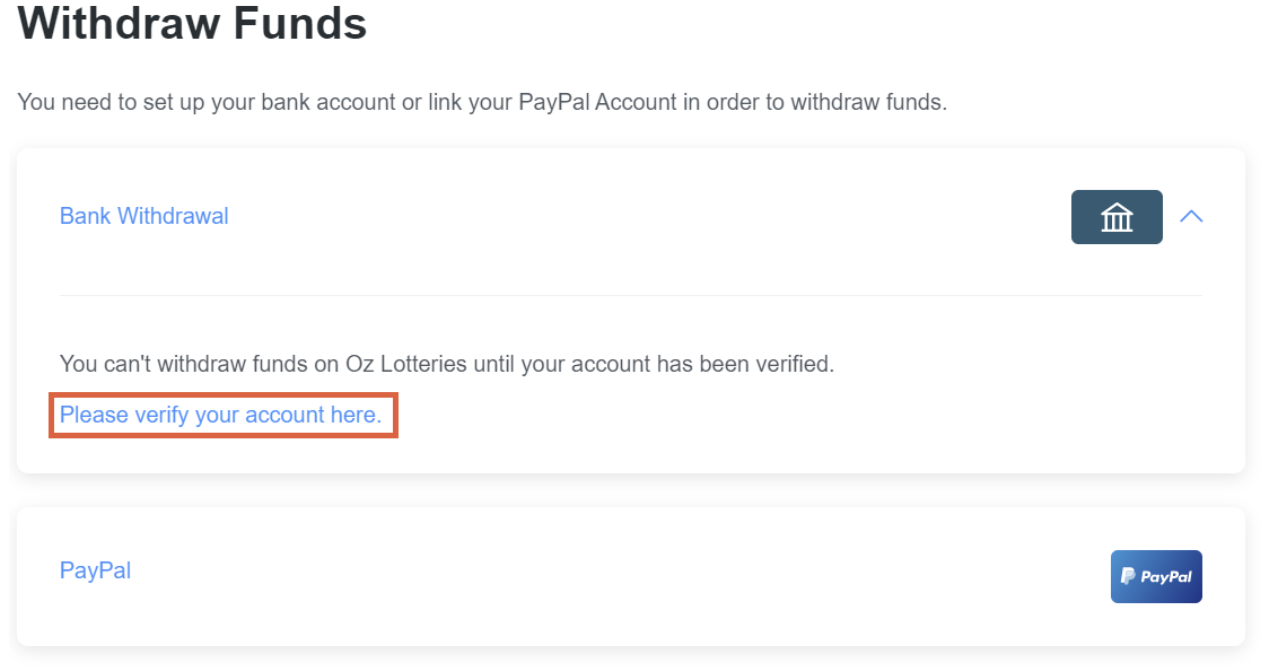Open the "Please verify your account here." link
The width and height of the screenshot is (1270, 670).
[x=221, y=415]
